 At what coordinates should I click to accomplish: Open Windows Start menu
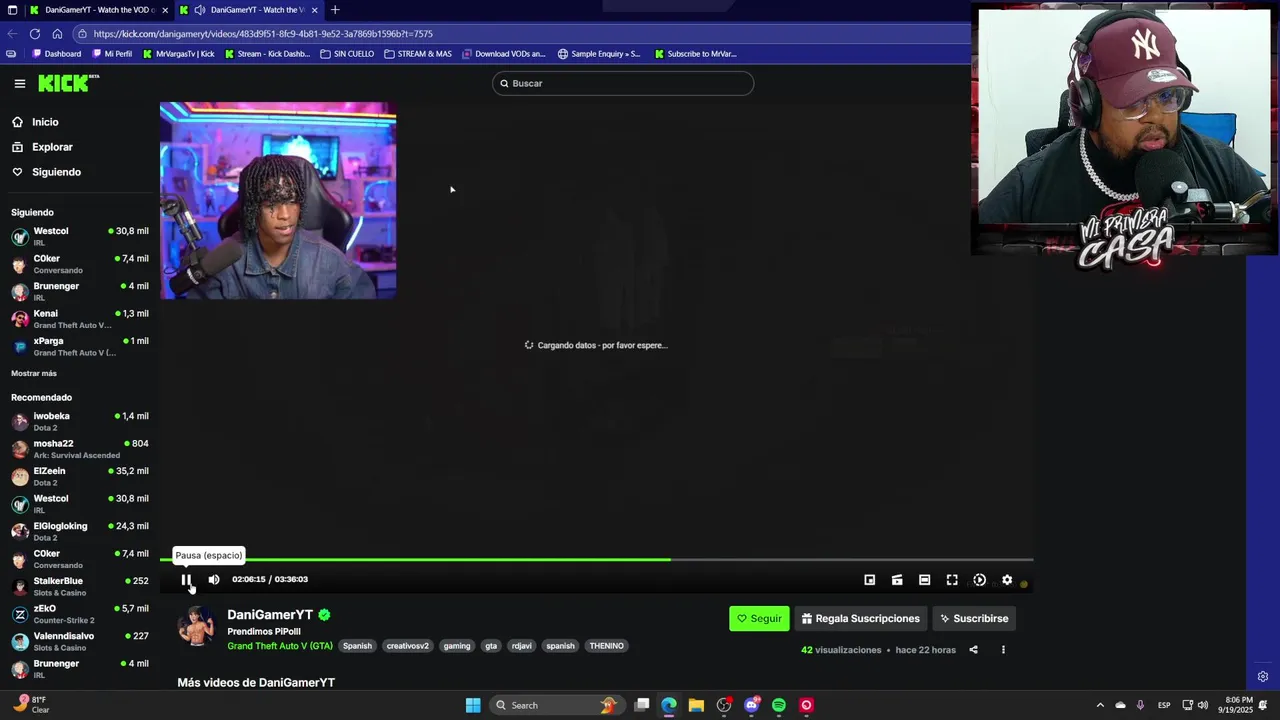473,705
